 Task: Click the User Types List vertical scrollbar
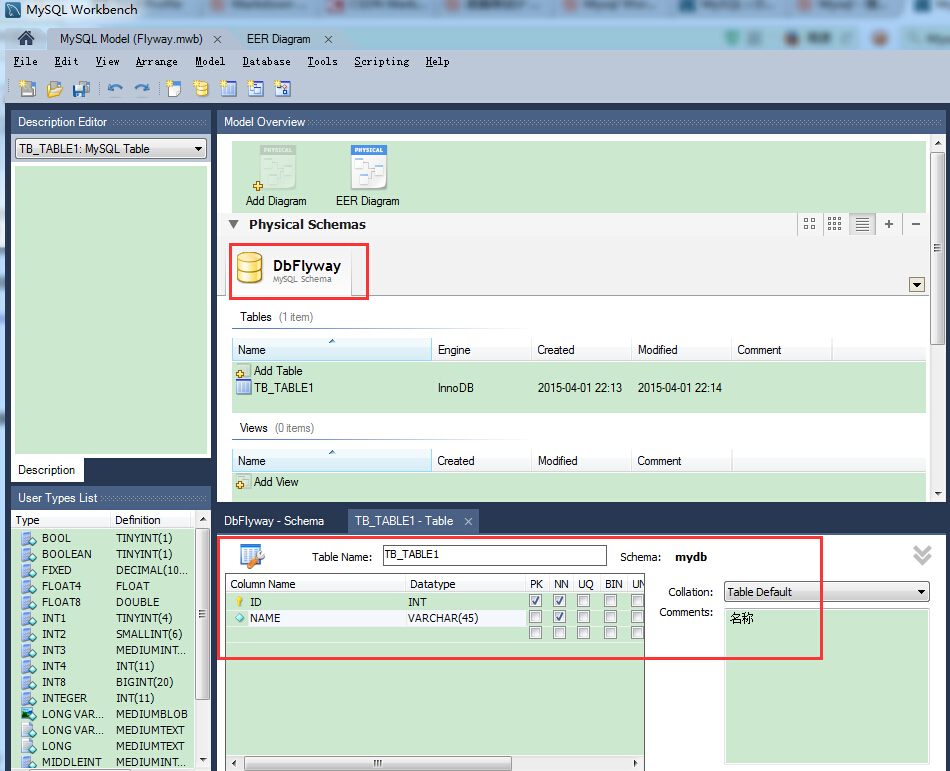(x=203, y=614)
